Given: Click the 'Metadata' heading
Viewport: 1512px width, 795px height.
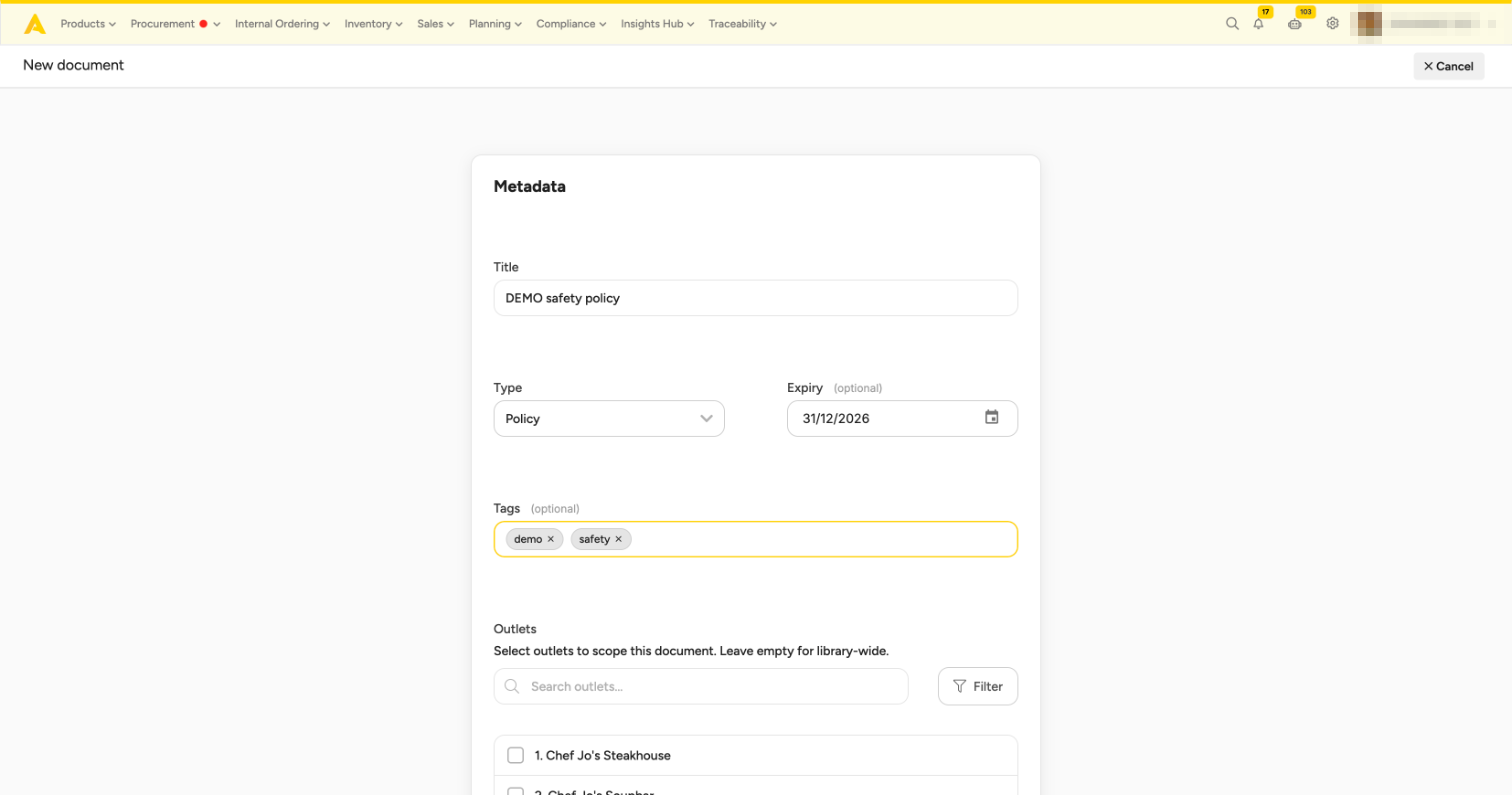Looking at the screenshot, I should click(x=530, y=186).
